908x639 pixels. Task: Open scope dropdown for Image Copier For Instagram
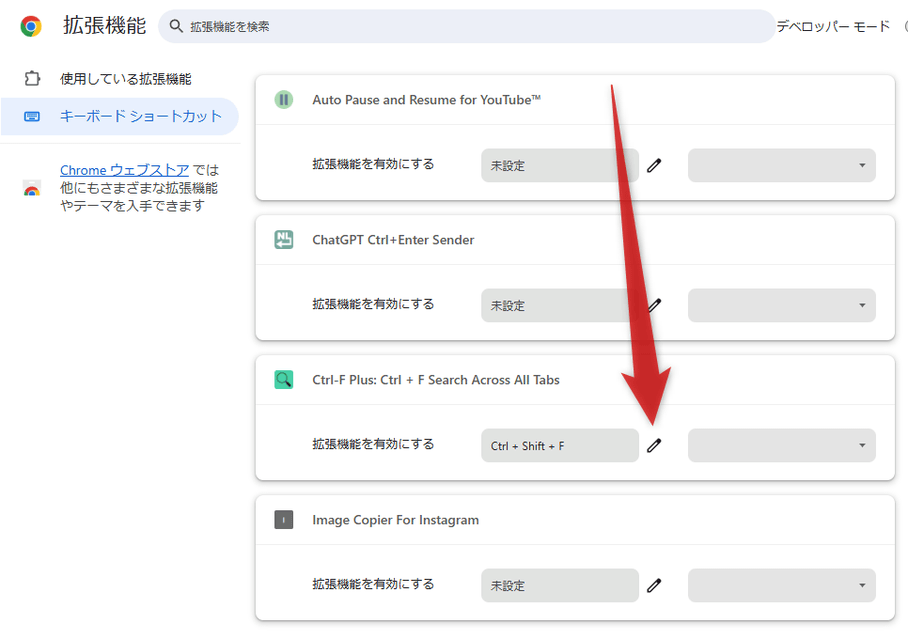coord(782,585)
